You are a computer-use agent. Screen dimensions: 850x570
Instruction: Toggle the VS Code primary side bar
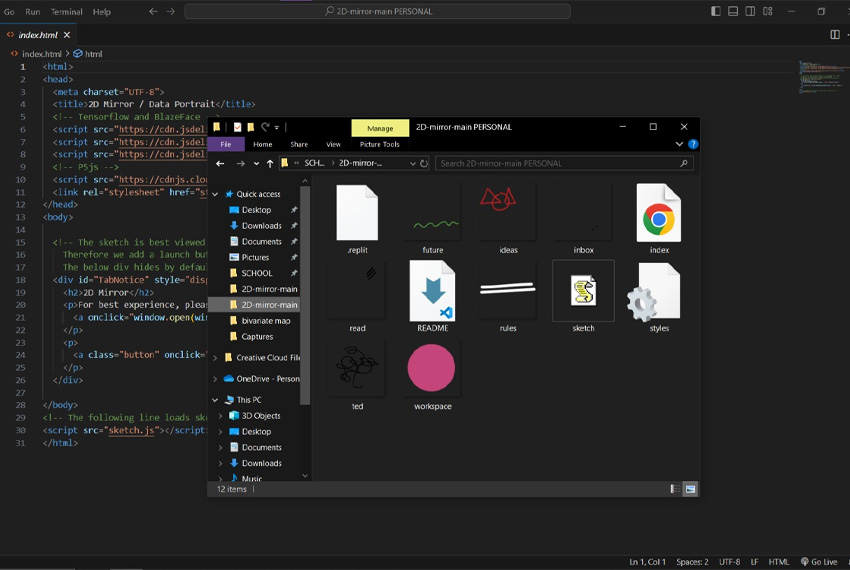pos(716,12)
